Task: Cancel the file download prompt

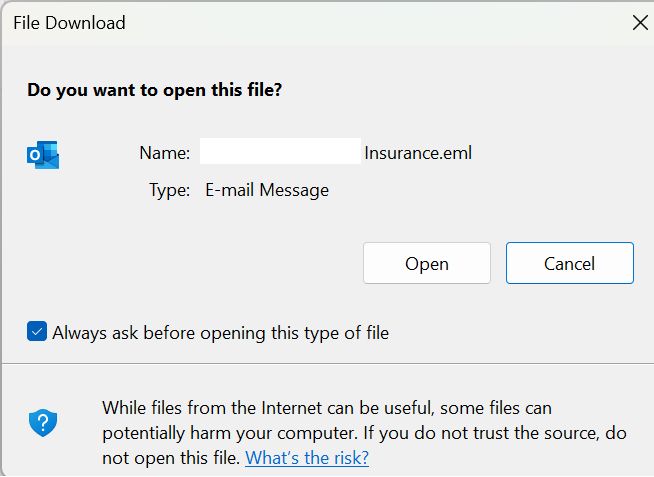Action: [570, 263]
